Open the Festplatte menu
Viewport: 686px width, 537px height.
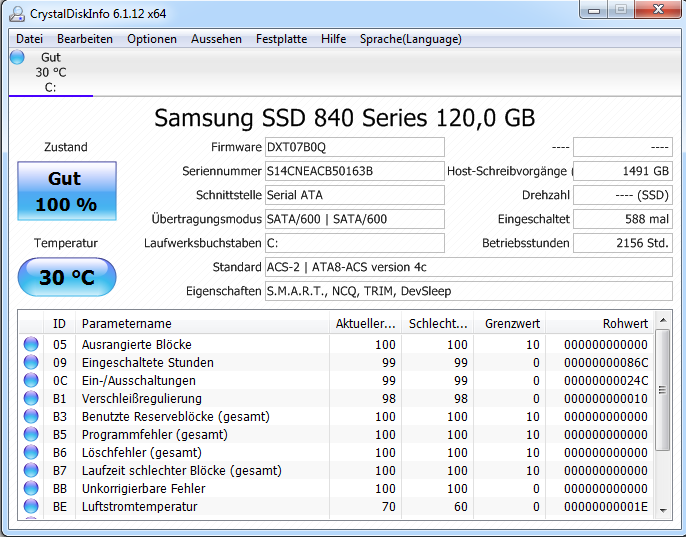click(281, 39)
